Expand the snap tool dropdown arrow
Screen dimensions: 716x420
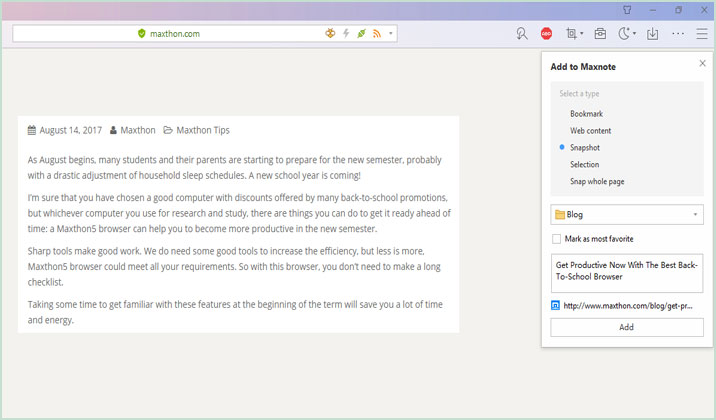point(581,33)
